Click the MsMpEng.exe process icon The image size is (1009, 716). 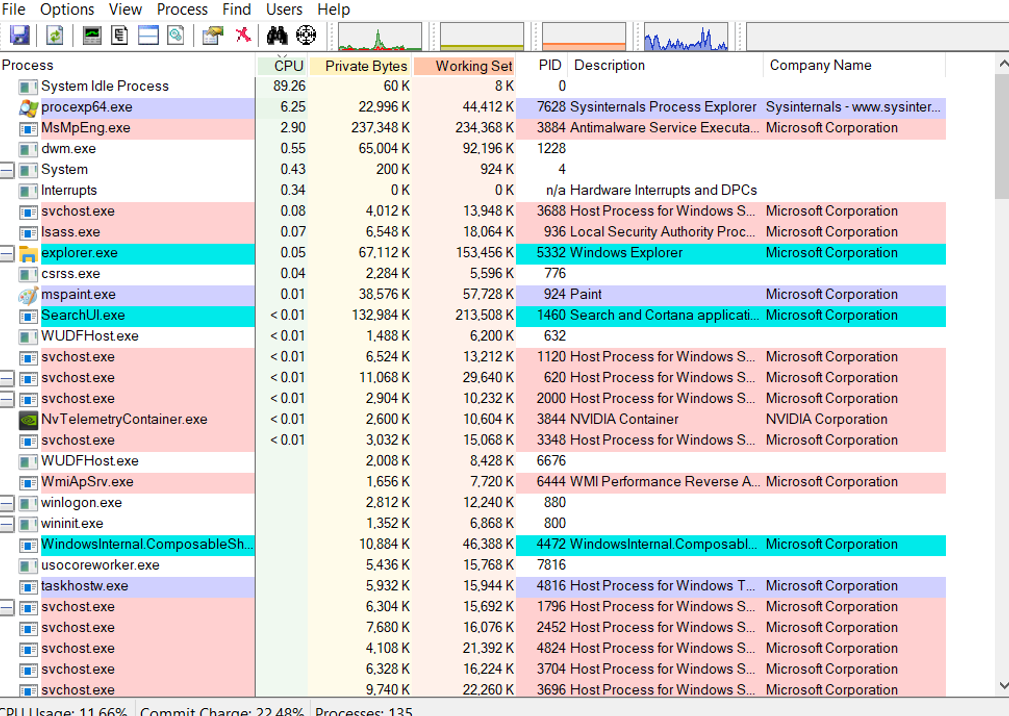tap(28, 129)
